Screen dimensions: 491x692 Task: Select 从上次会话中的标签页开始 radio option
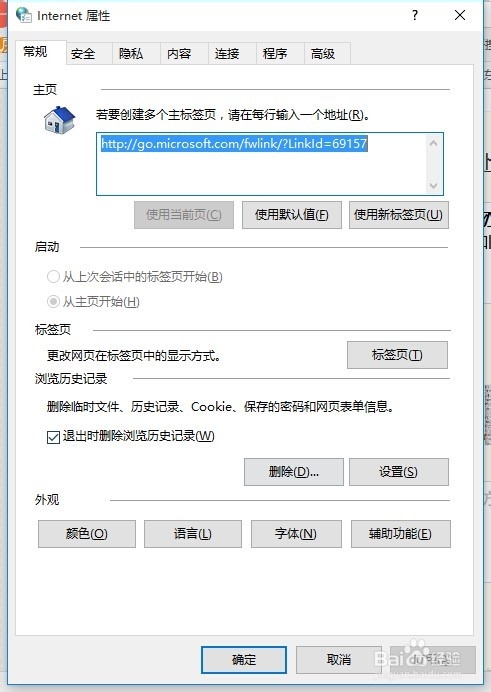click(53, 277)
